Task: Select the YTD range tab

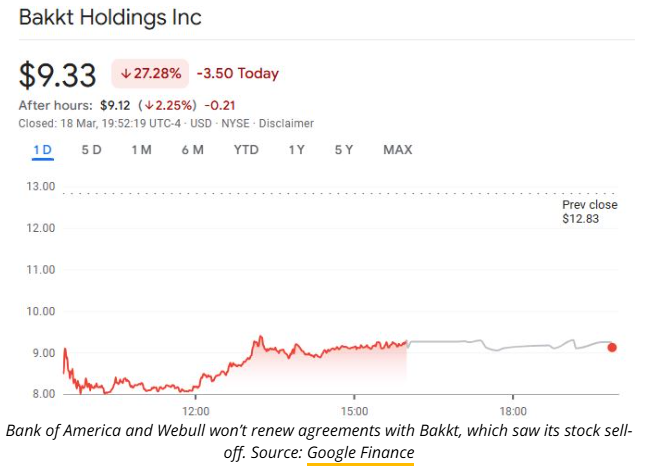Action: [246, 150]
